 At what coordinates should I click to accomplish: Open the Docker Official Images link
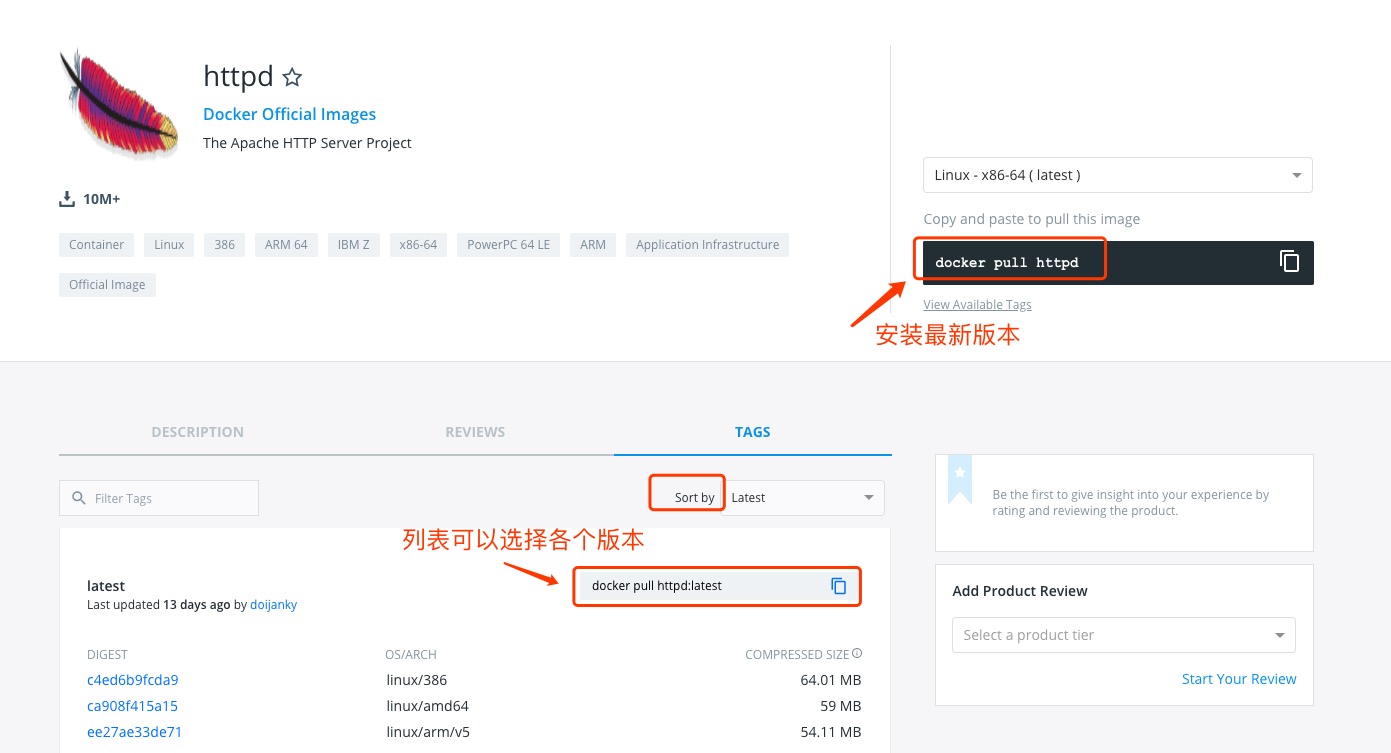(x=289, y=113)
